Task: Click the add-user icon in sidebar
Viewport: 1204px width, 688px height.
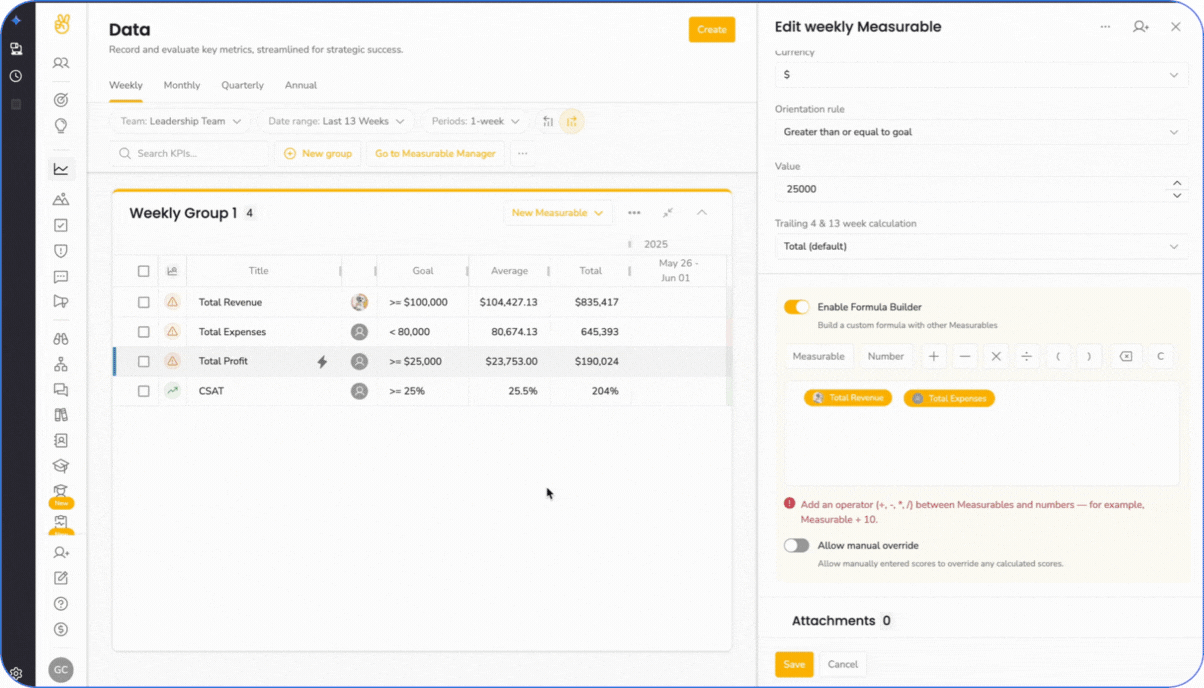Action: click(x=61, y=553)
